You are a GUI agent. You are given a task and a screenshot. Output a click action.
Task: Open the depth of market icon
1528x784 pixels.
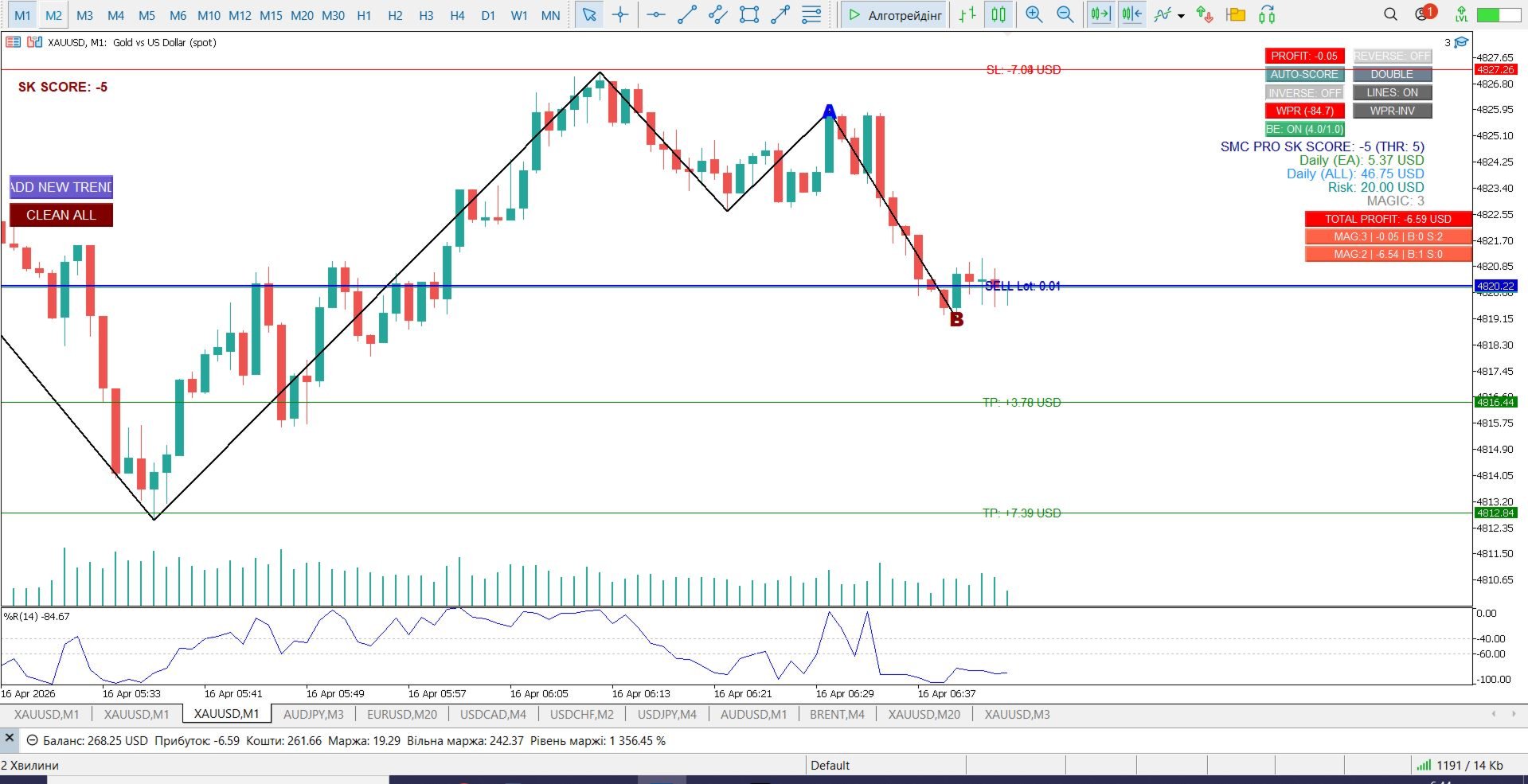pos(13,42)
